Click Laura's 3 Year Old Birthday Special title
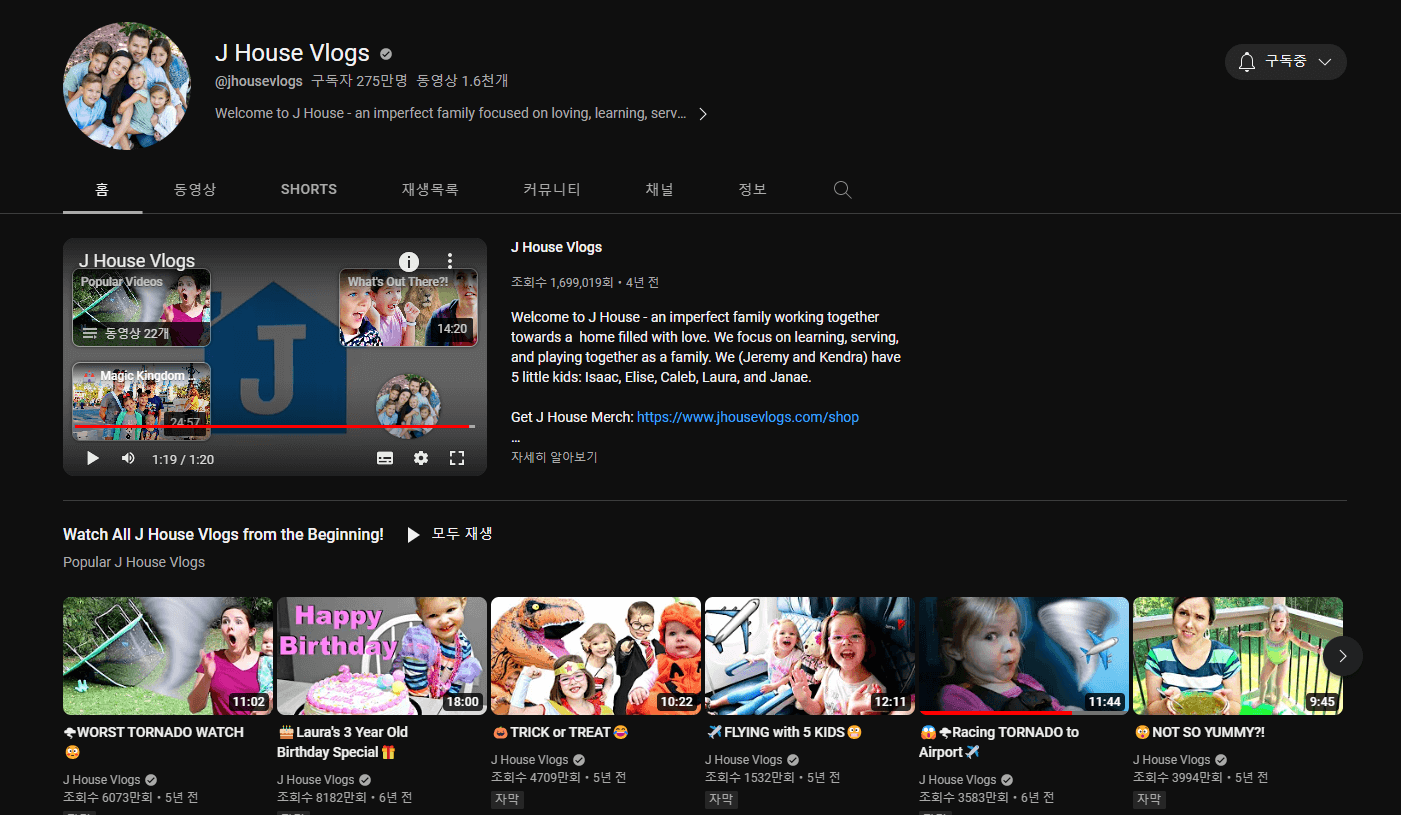 (342, 742)
